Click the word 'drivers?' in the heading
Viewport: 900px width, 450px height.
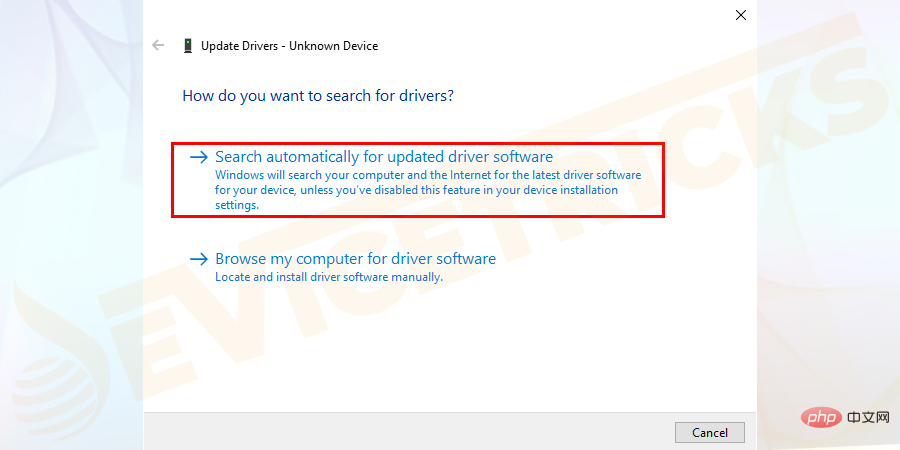click(x=425, y=97)
